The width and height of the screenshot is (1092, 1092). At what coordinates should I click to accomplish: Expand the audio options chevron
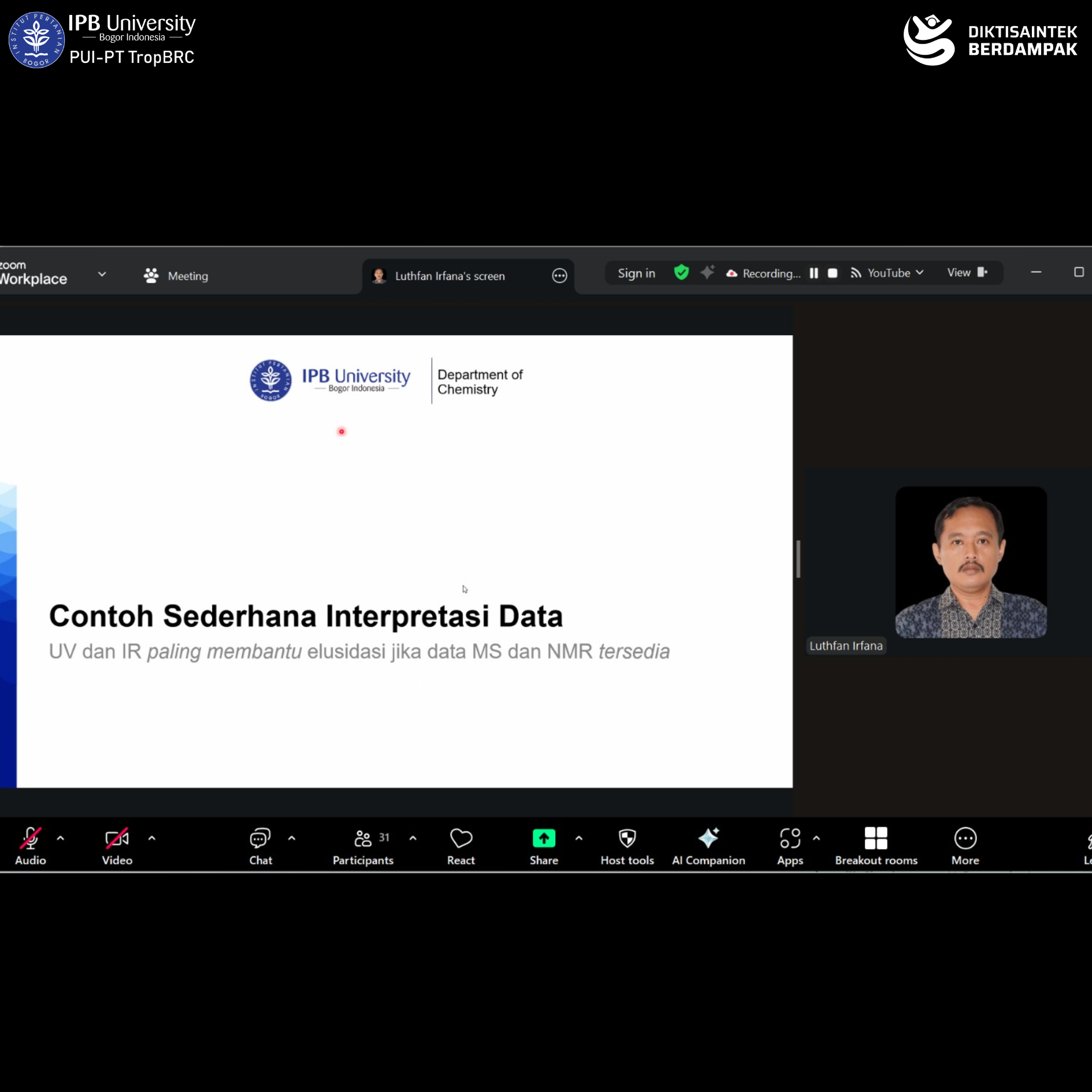pyautogui.click(x=61, y=838)
